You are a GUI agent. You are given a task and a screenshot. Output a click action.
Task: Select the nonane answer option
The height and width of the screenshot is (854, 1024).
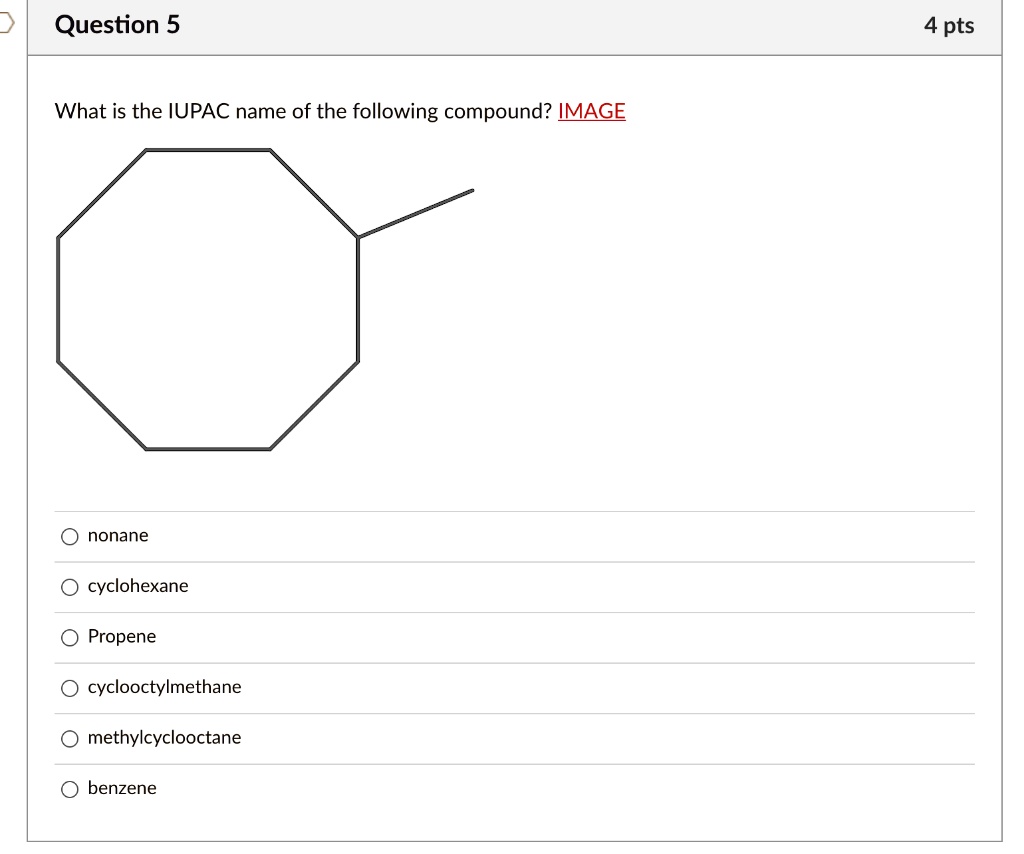pos(70,536)
